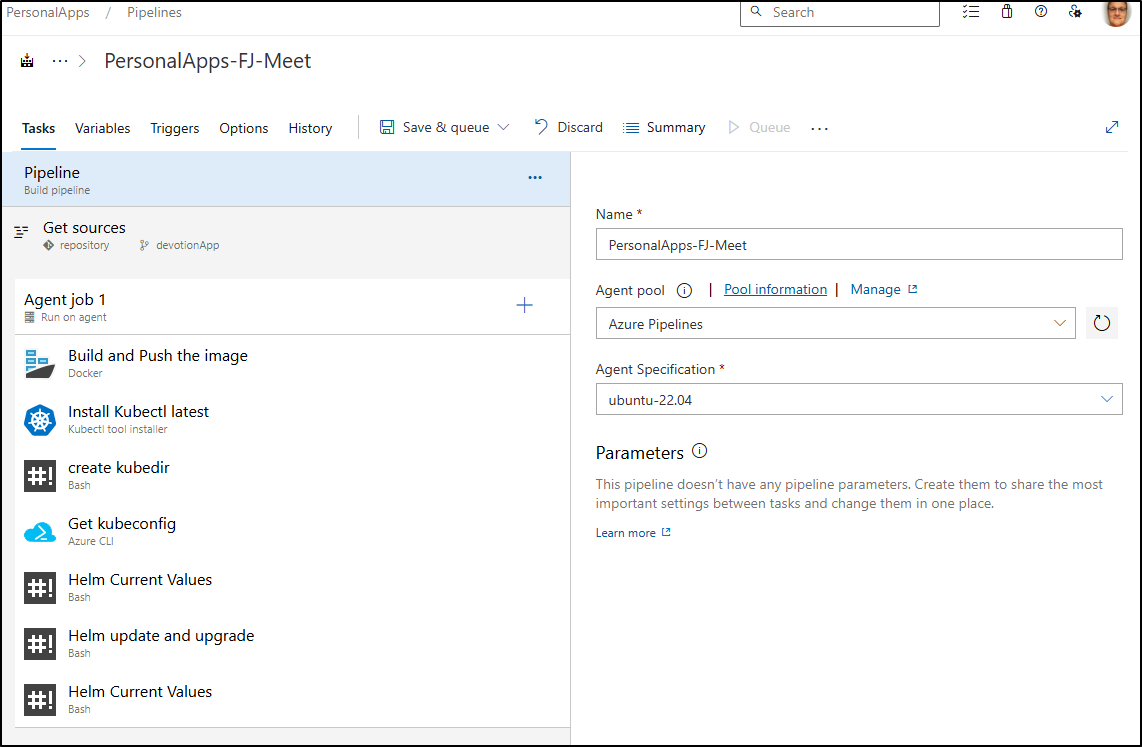Click the repository label under Get sources
The width and height of the screenshot is (1142, 747).
click(x=84, y=245)
